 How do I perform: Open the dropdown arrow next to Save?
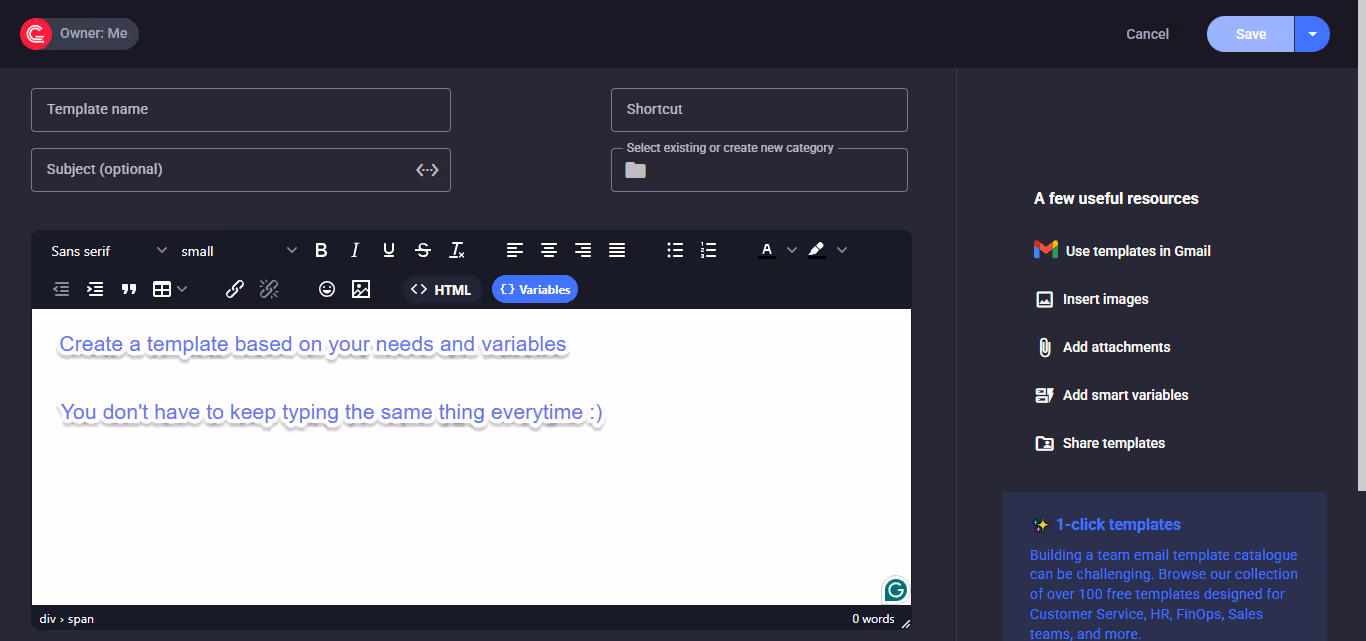(x=1312, y=33)
